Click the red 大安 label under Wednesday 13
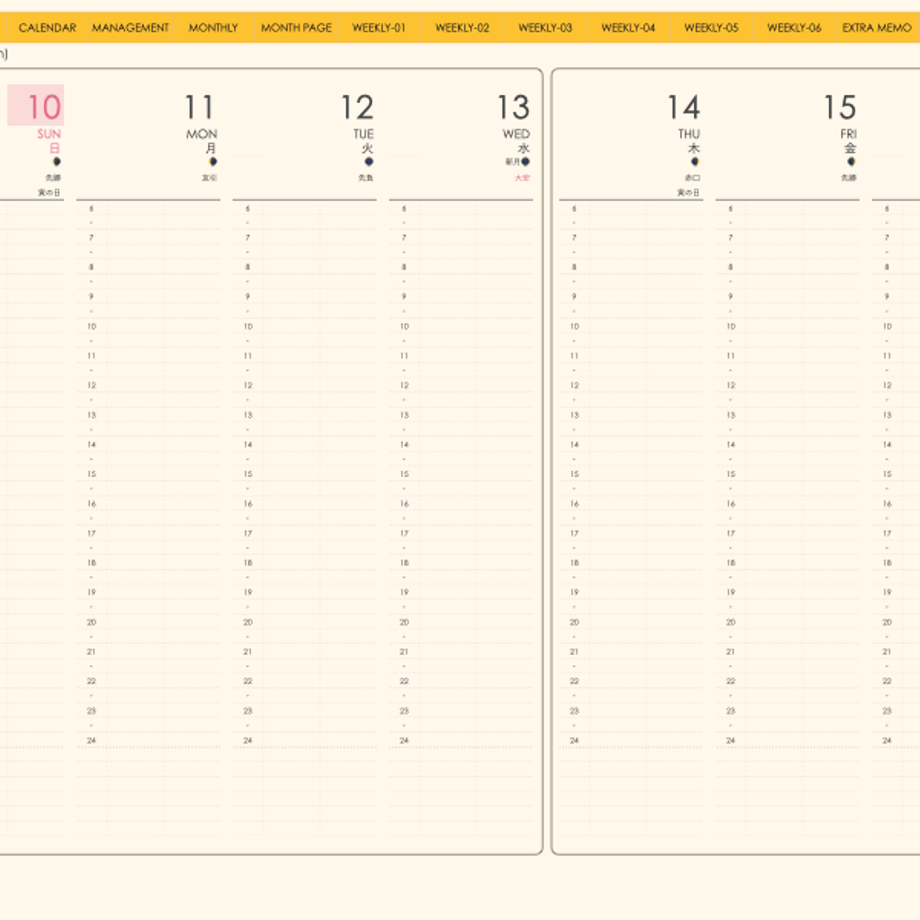920x920 pixels. tap(522, 178)
